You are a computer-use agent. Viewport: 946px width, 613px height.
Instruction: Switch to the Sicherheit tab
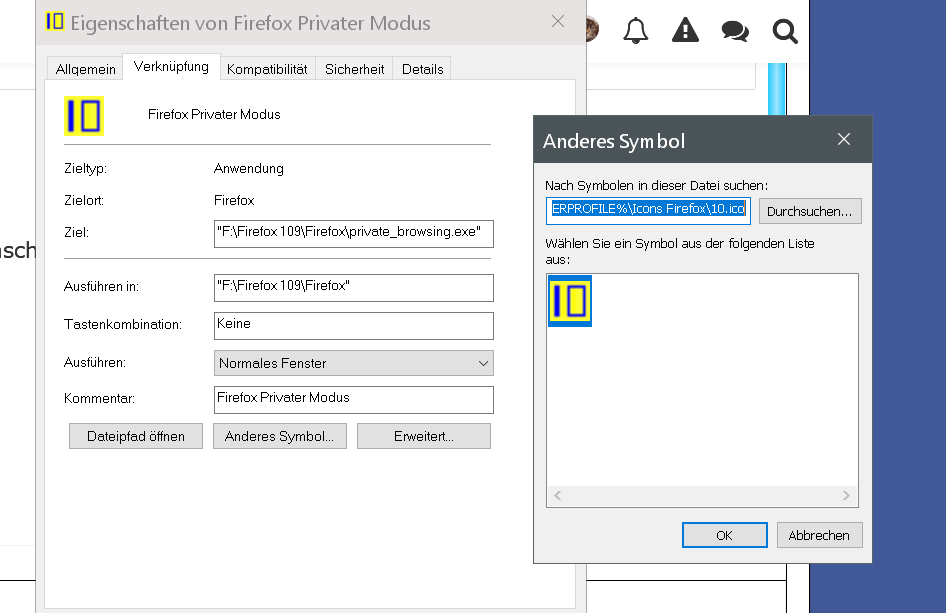354,69
